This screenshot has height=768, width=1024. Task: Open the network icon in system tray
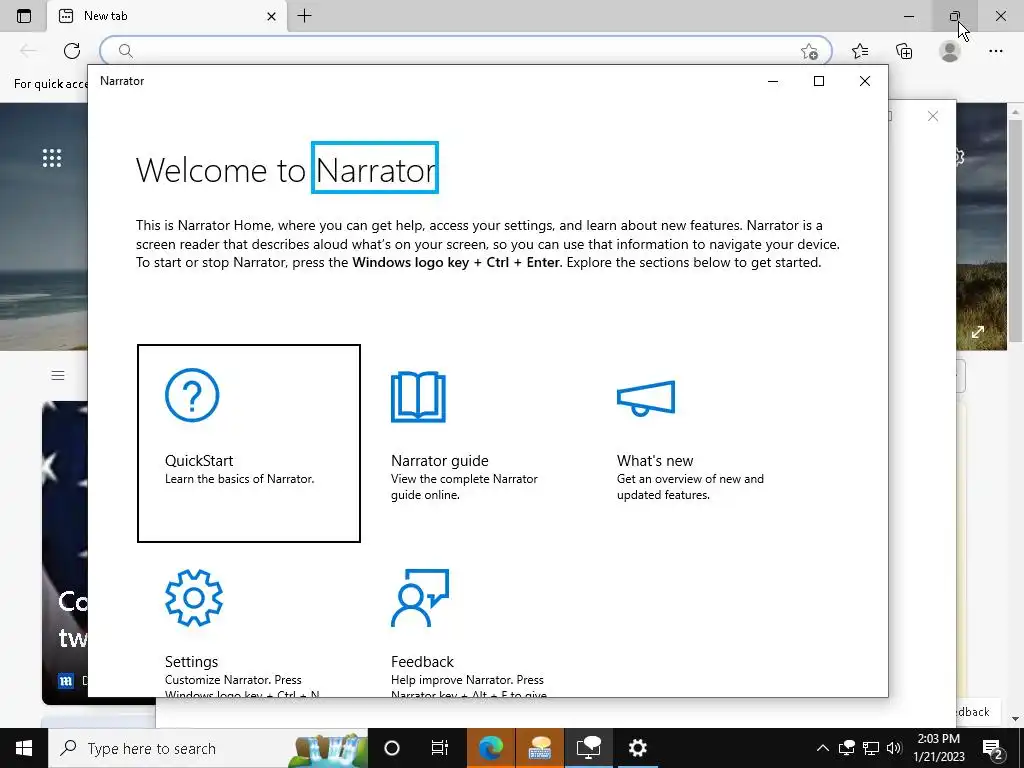coord(871,748)
